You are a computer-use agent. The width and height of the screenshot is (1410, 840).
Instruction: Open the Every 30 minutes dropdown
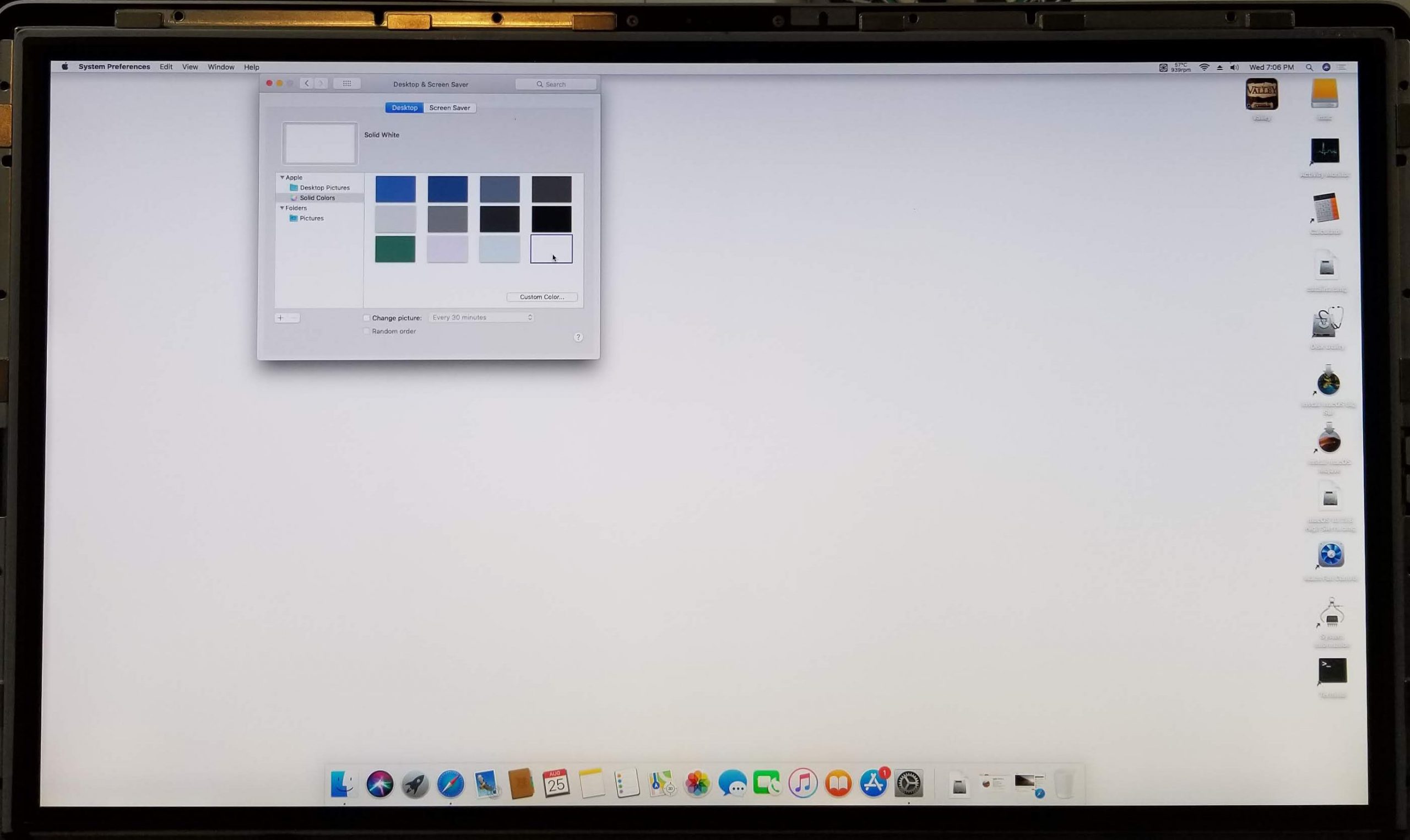pos(481,317)
